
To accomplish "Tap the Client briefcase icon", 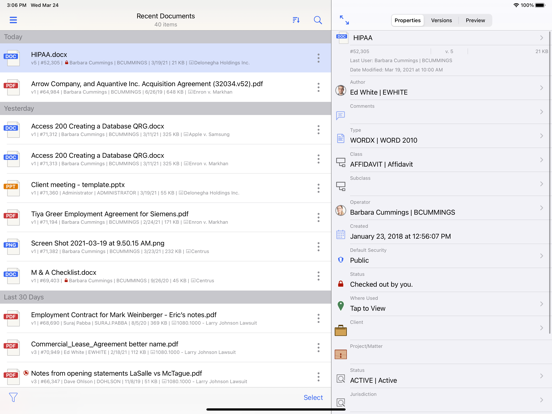I will pos(340,330).
